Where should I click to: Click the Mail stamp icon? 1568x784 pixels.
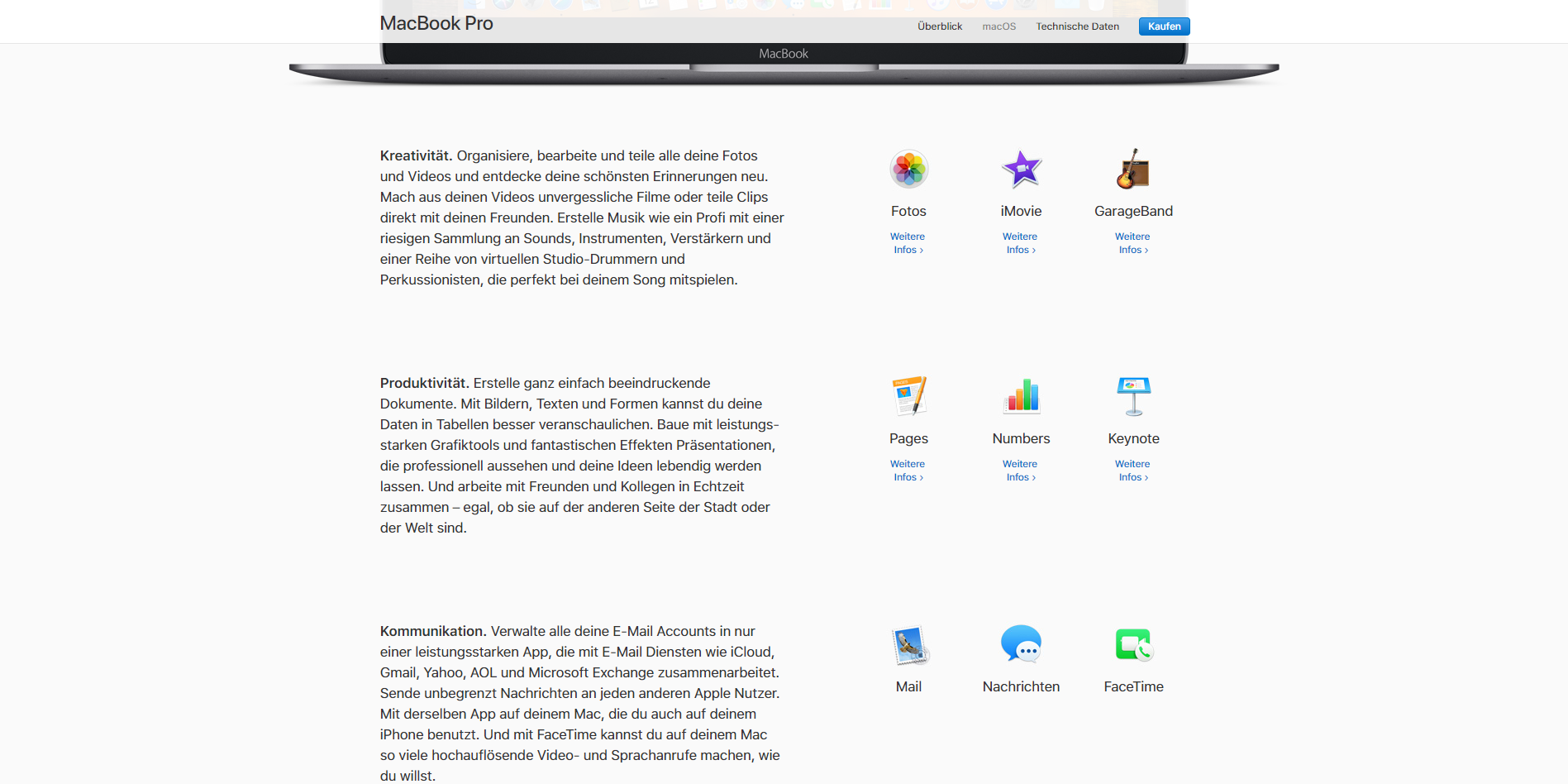[x=910, y=646]
